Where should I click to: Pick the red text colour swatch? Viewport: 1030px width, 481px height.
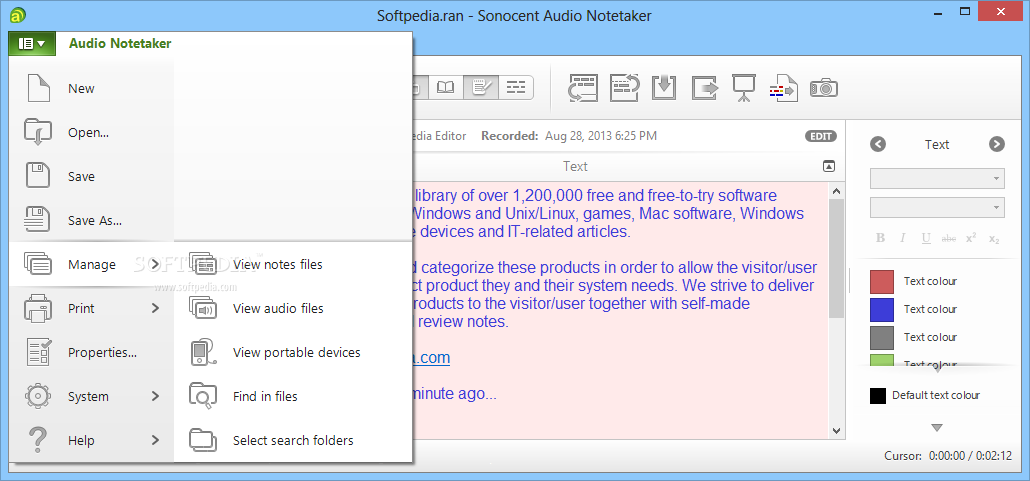[882, 281]
